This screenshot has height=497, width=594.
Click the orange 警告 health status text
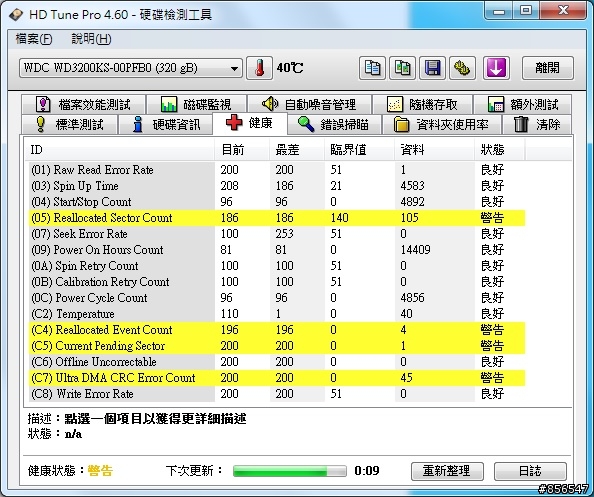pyautogui.click(x=100, y=471)
